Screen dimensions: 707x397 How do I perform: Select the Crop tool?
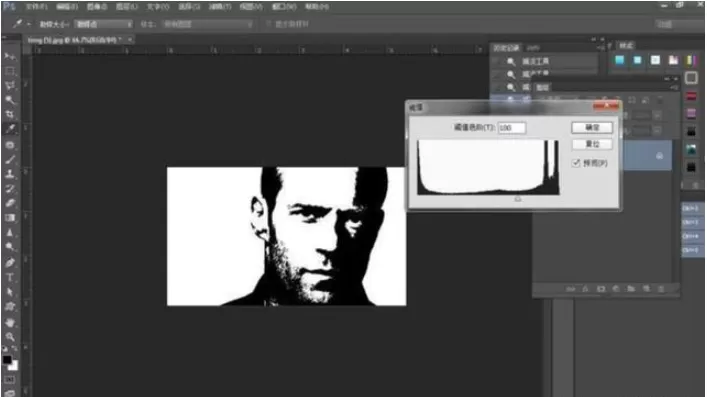coord(9,114)
